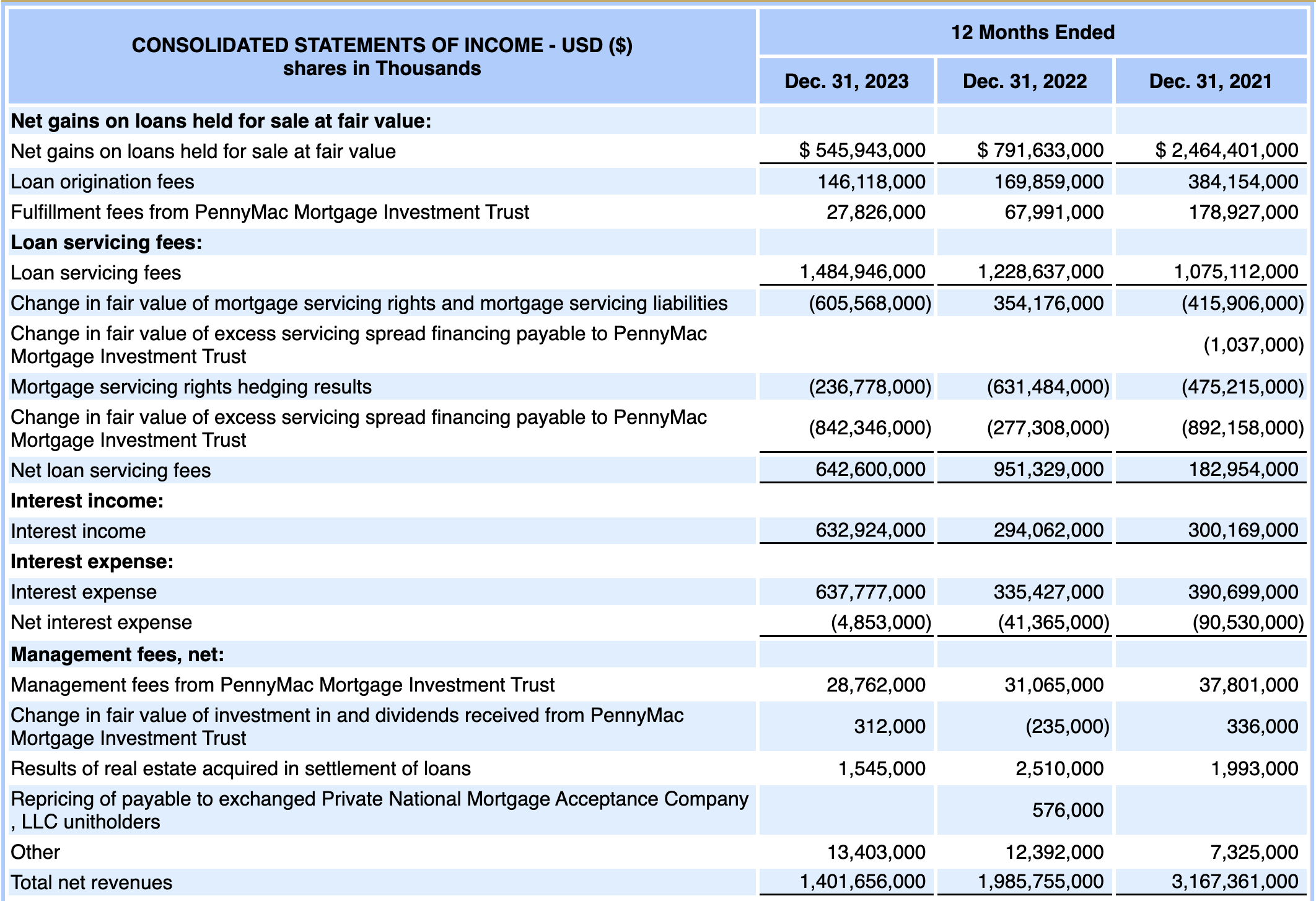
Task: Click management fees value 31,065,000
Action: tap(1054, 685)
